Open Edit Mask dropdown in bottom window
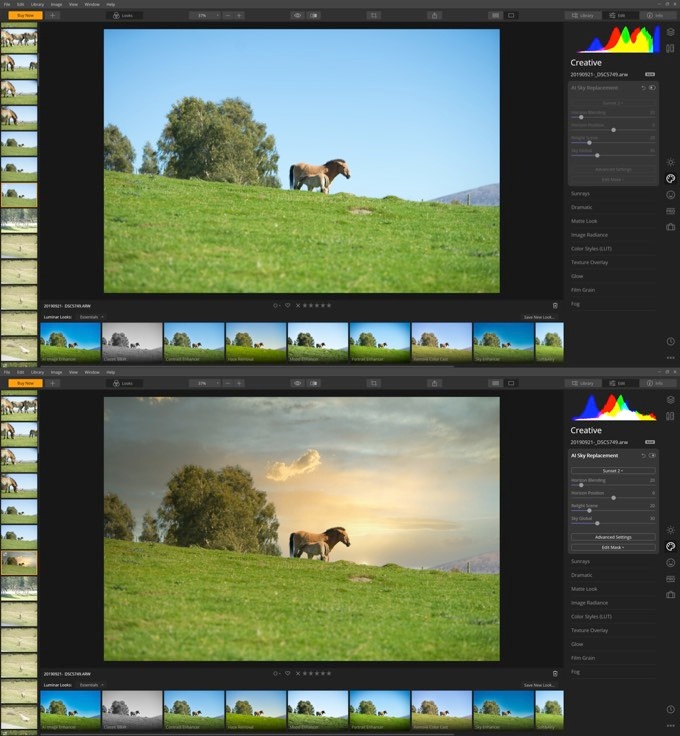The height and width of the screenshot is (736, 680). point(613,547)
